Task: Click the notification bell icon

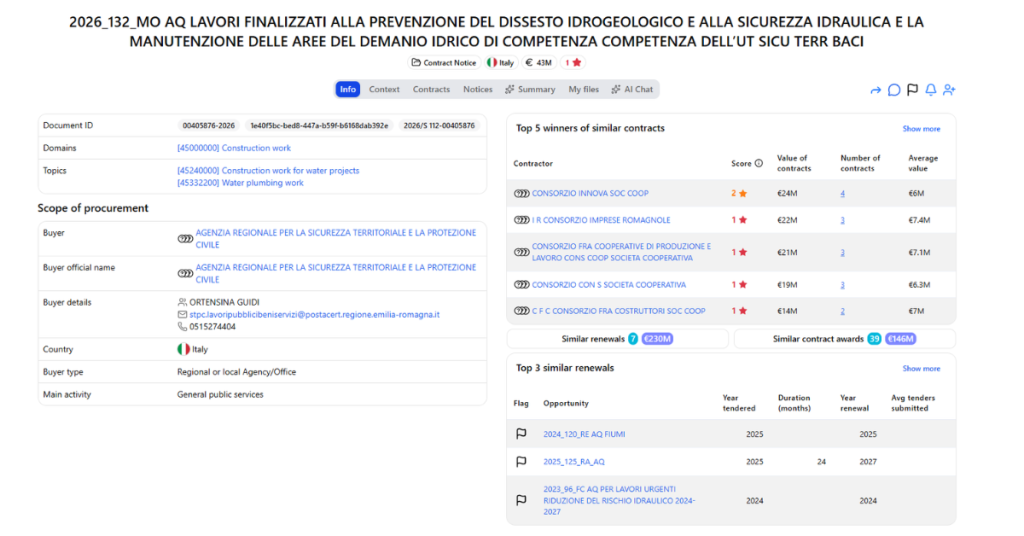Action: 931,90
